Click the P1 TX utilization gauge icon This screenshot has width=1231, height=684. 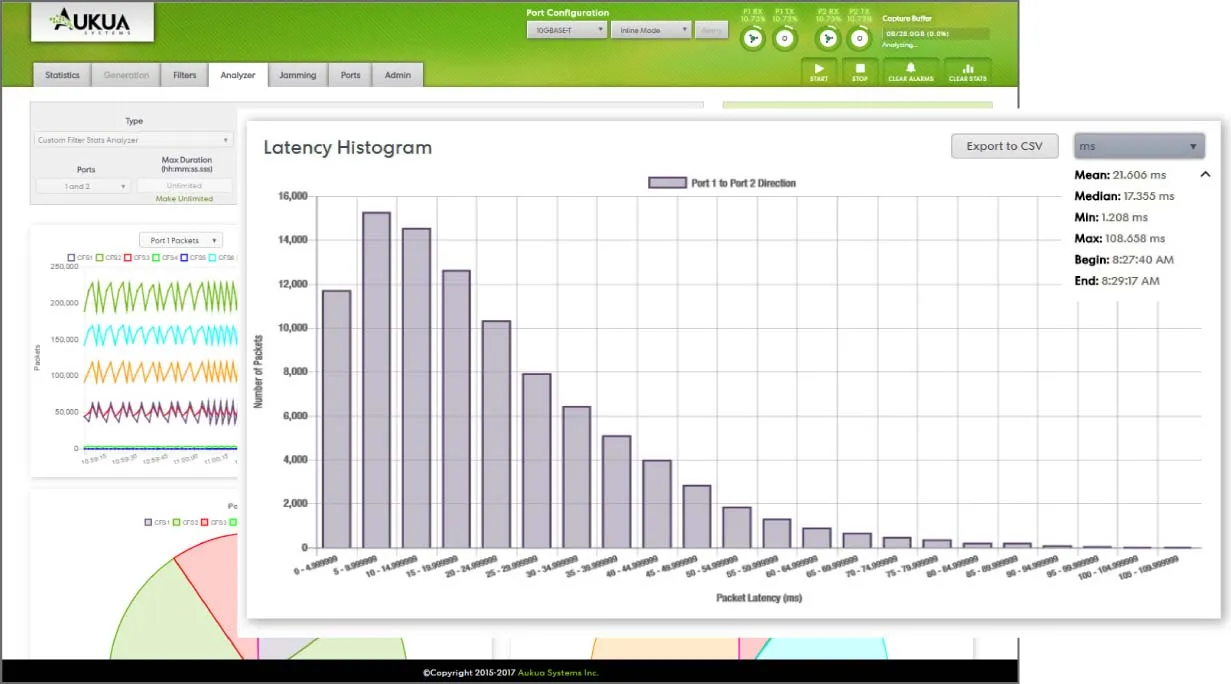click(785, 39)
